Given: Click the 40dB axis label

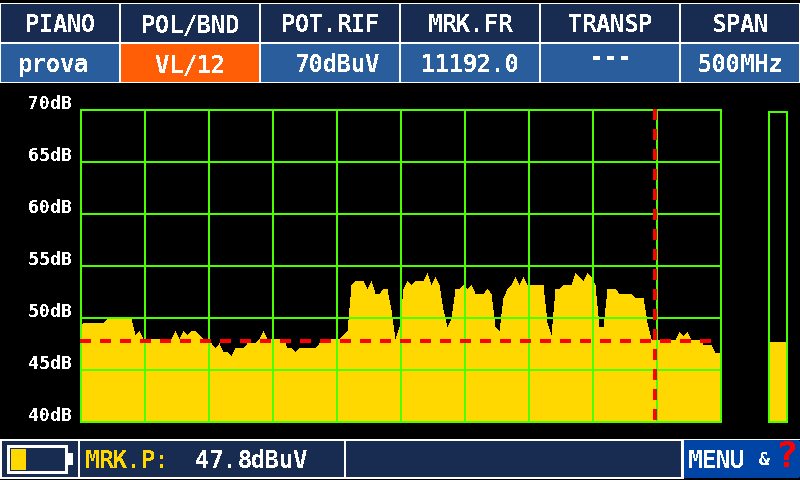Looking at the screenshot, I should (x=50, y=415).
